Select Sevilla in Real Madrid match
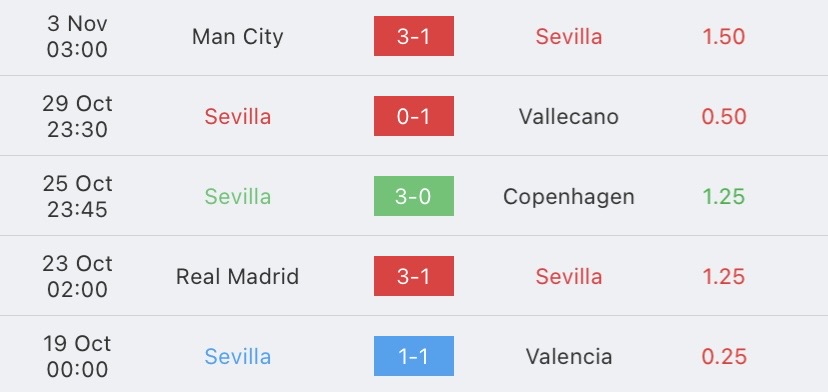The width and height of the screenshot is (828, 392). 569,276
